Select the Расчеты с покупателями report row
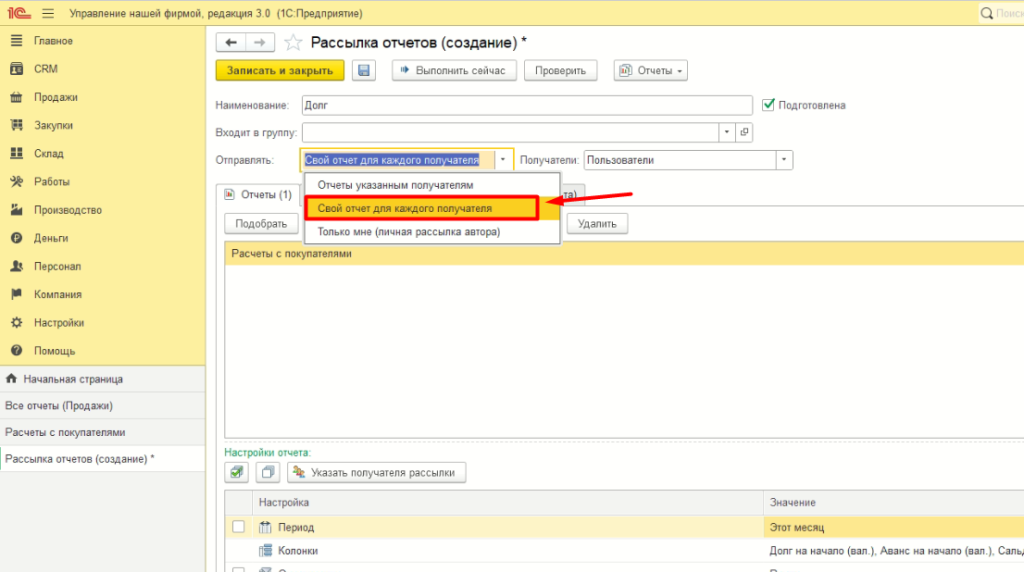 (624, 253)
